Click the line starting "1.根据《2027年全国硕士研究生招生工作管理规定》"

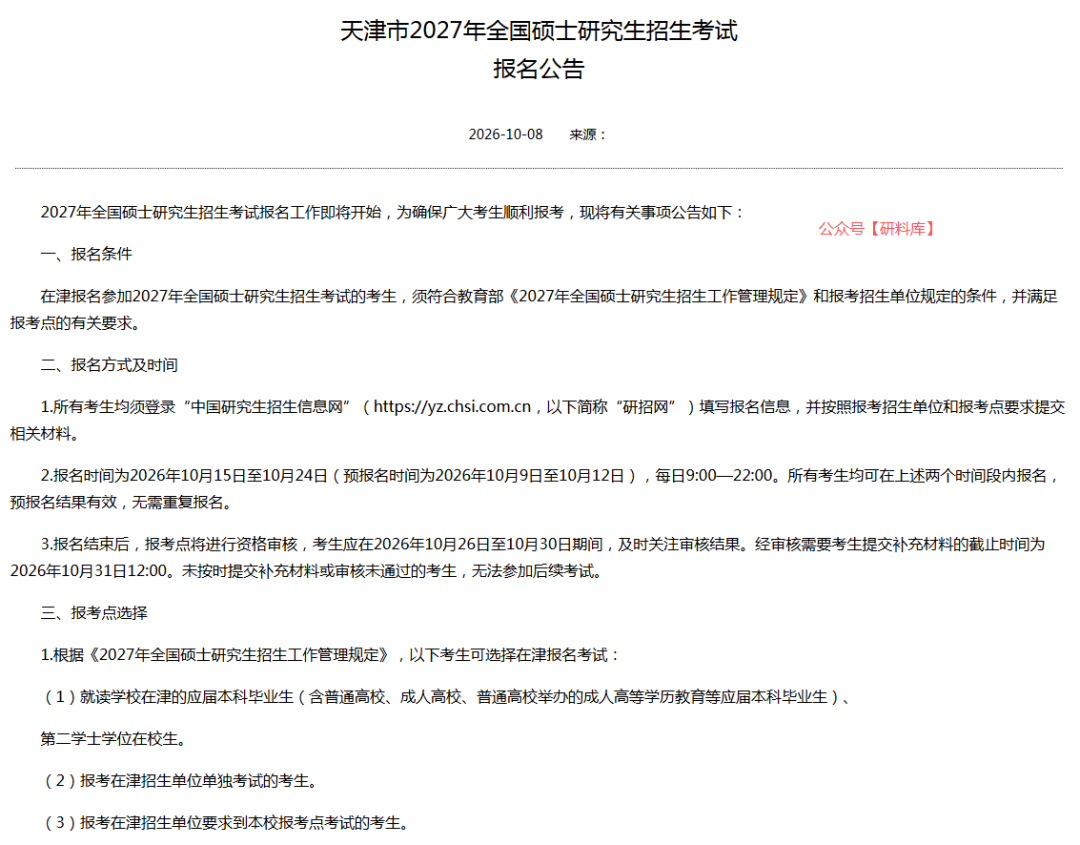[x=330, y=655]
